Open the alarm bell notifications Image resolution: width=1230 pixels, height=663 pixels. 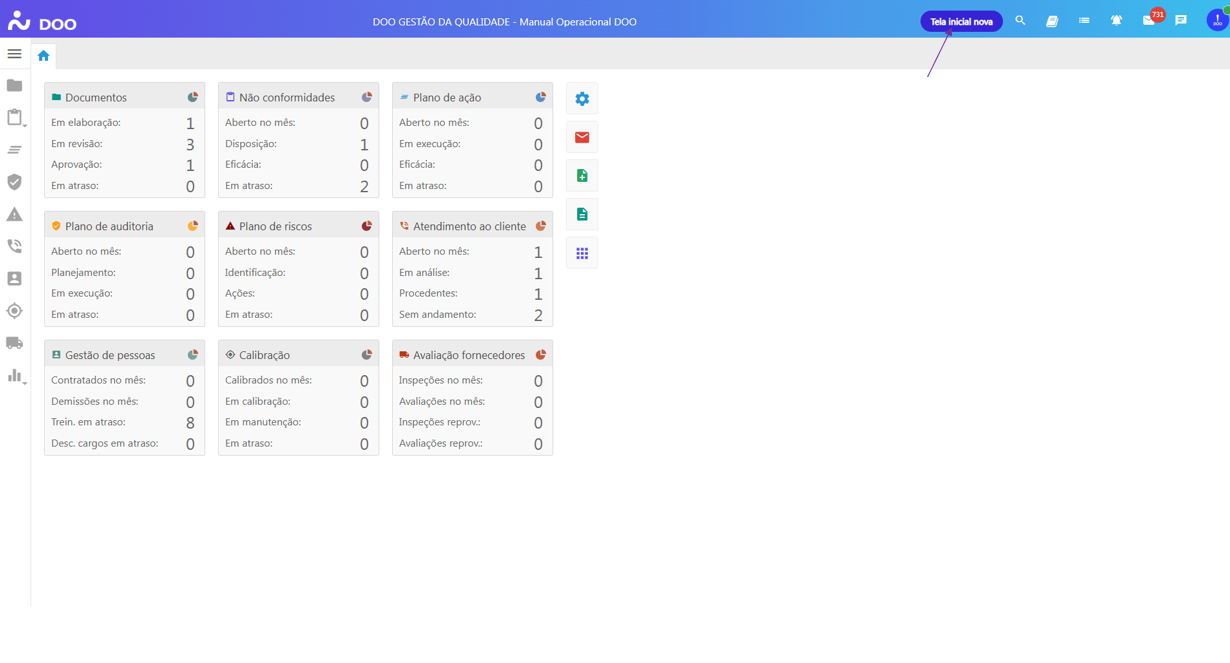click(x=1116, y=20)
